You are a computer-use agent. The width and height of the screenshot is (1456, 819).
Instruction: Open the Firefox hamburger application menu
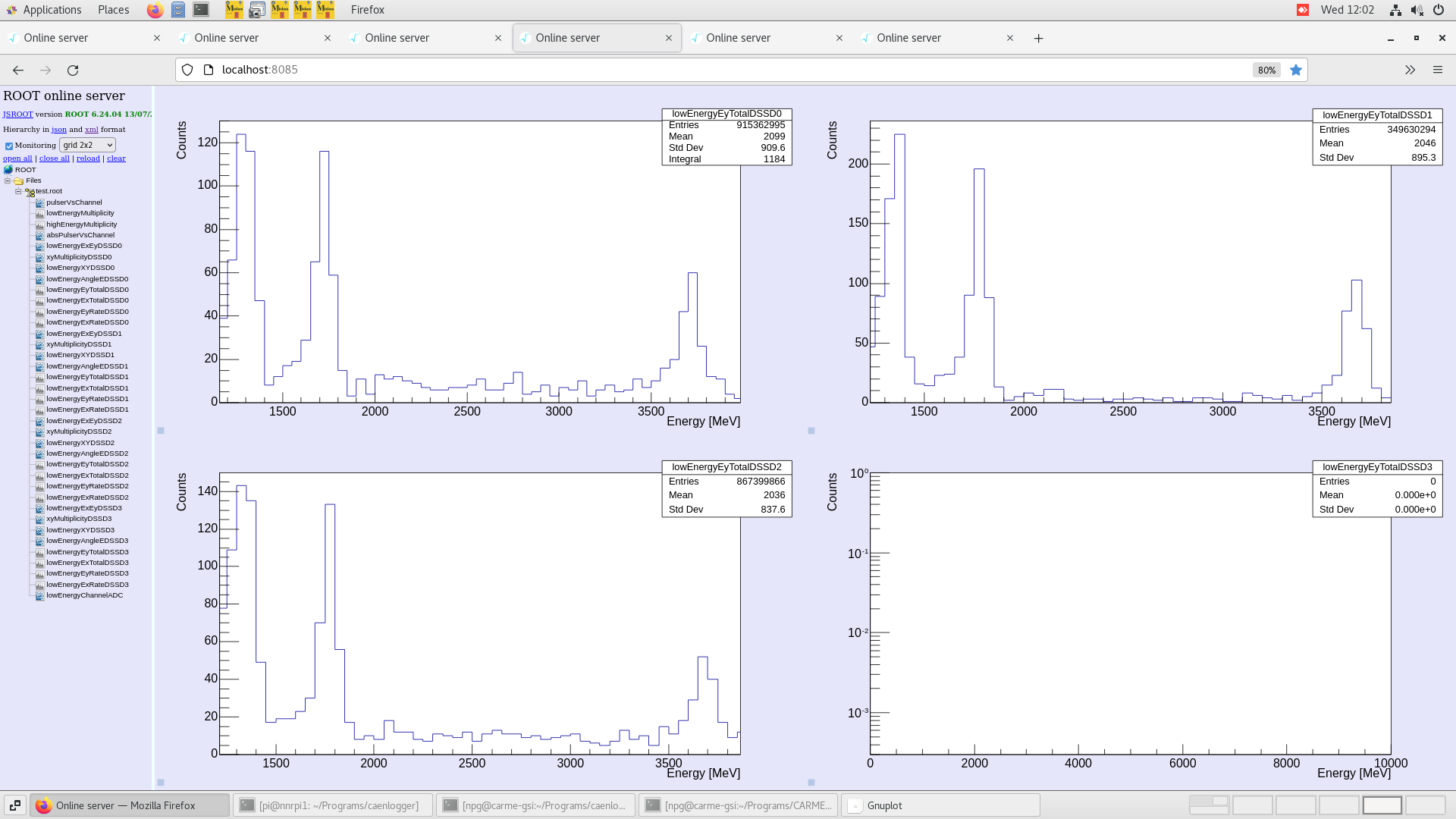(1437, 70)
